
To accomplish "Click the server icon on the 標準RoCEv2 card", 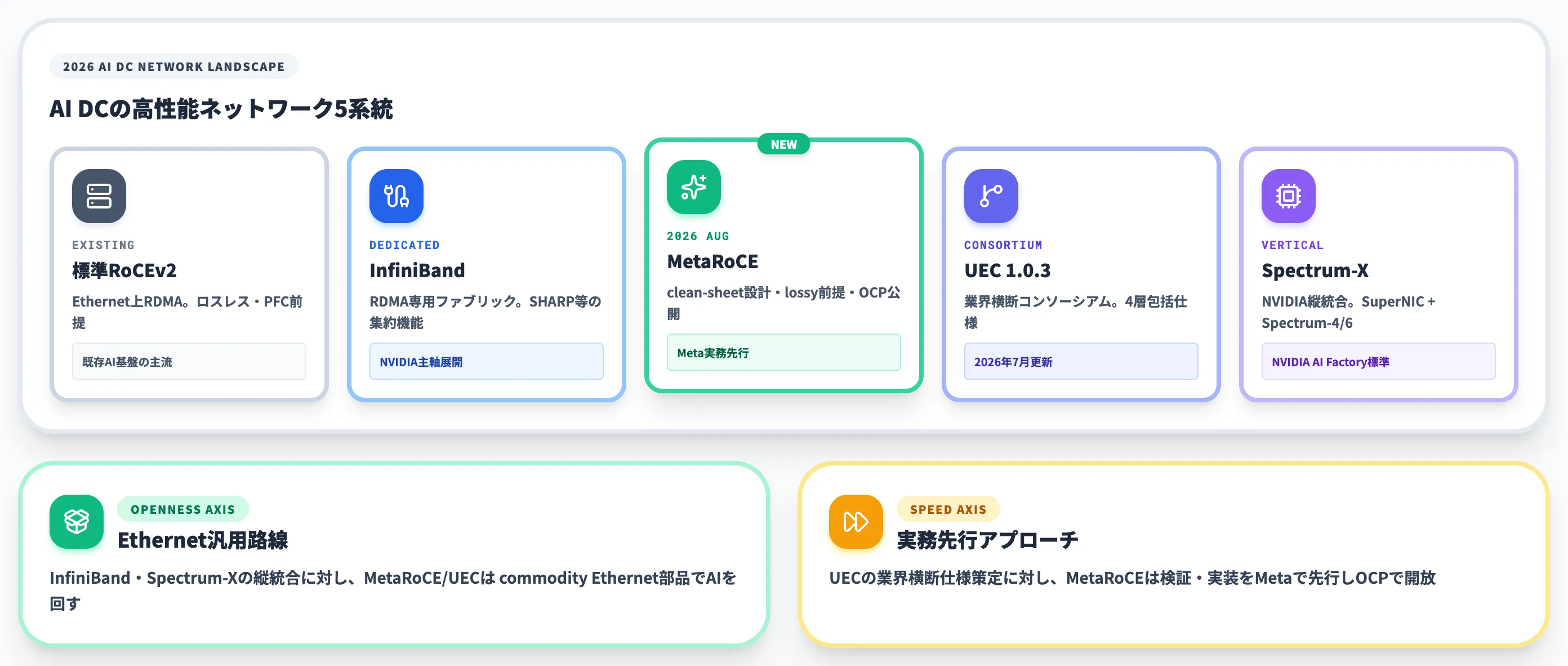I will pyautogui.click(x=99, y=196).
